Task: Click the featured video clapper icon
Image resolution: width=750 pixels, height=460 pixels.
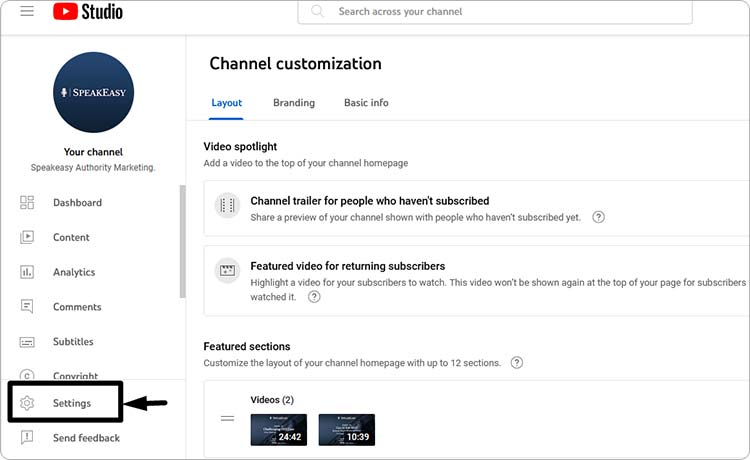Action: [227, 271]
